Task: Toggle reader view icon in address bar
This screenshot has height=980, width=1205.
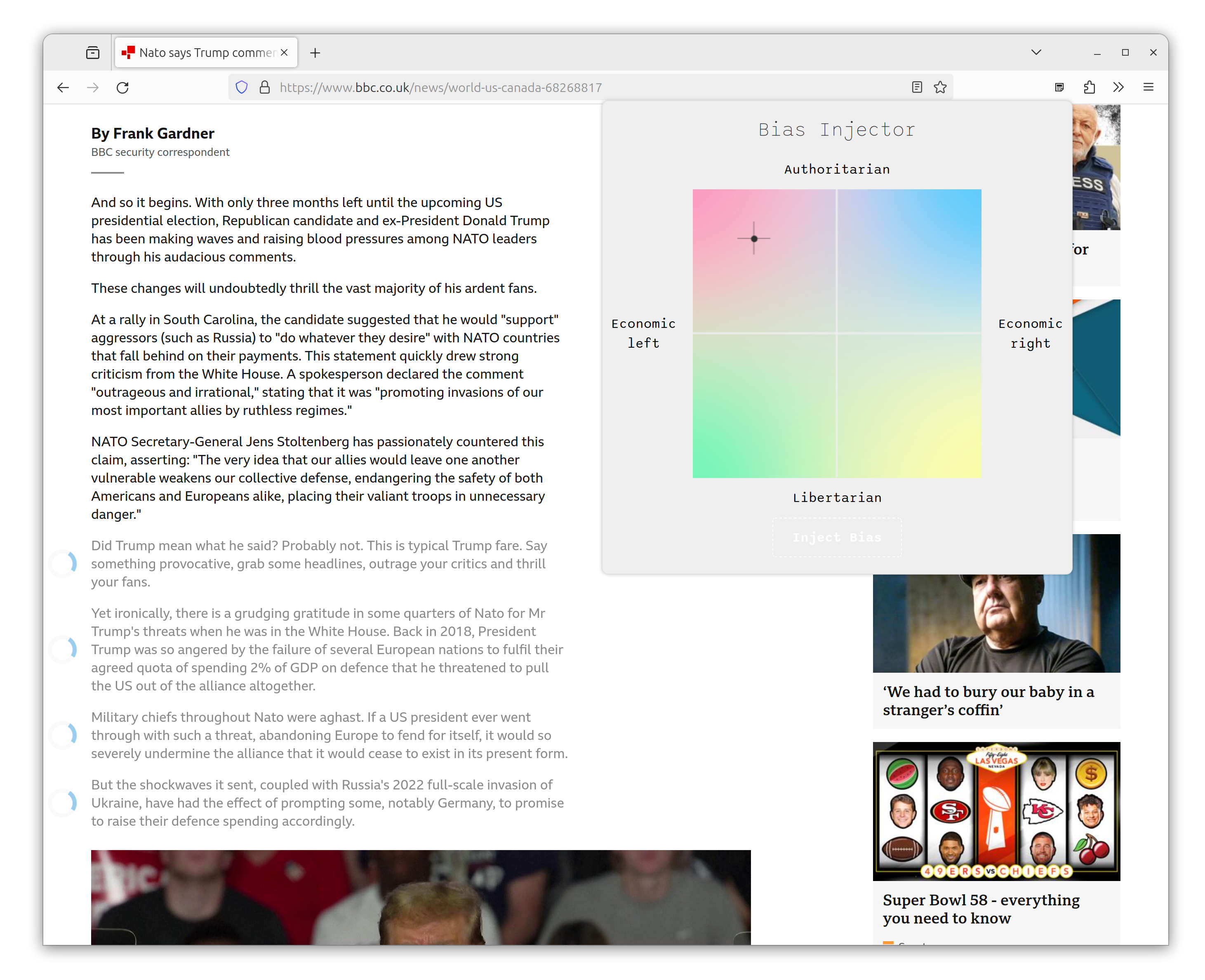Action: click(917, 87)
